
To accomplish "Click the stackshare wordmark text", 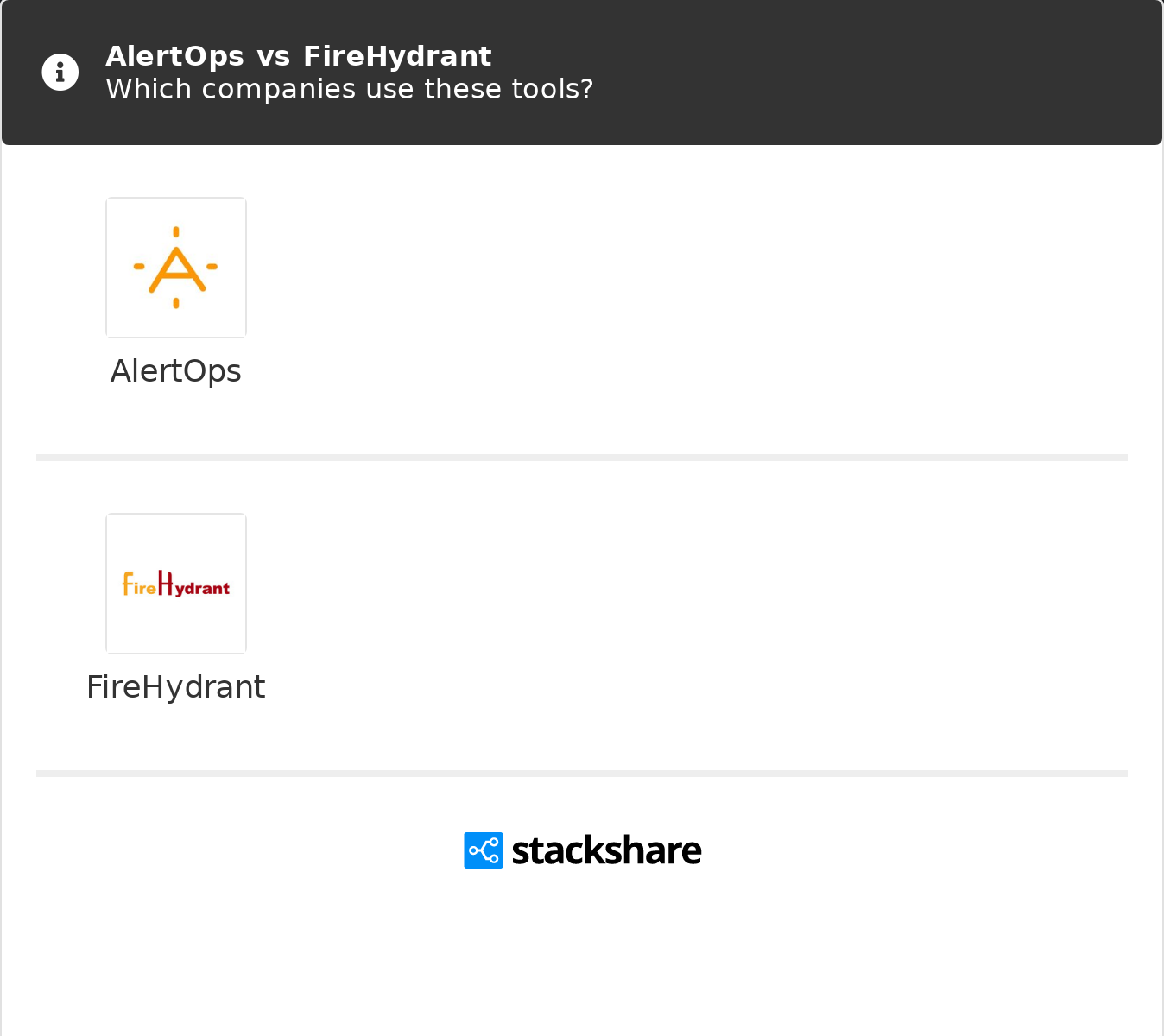I will point(606,850).
